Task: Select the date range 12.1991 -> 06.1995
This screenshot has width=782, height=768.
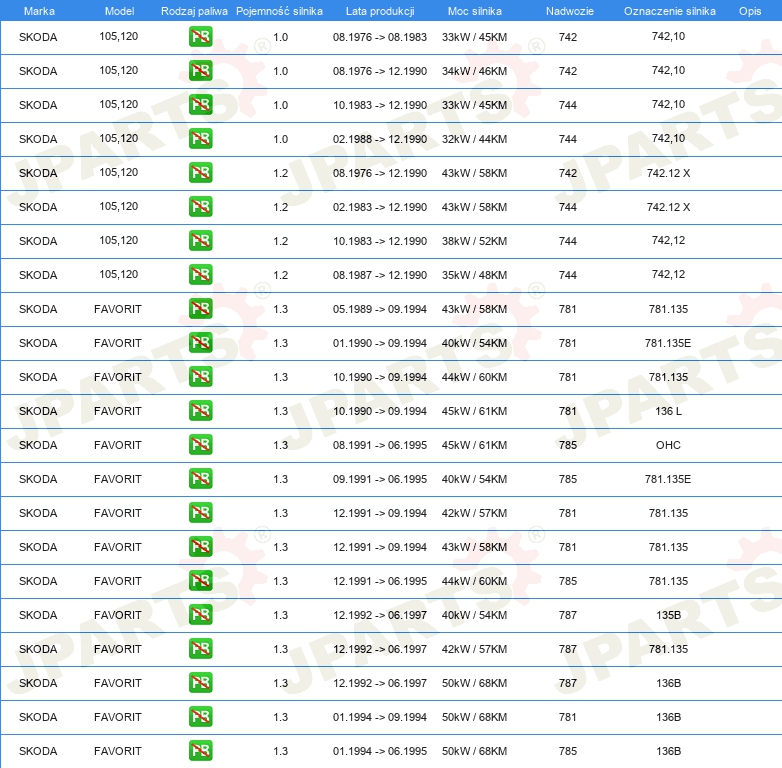Action: point(380,581)
